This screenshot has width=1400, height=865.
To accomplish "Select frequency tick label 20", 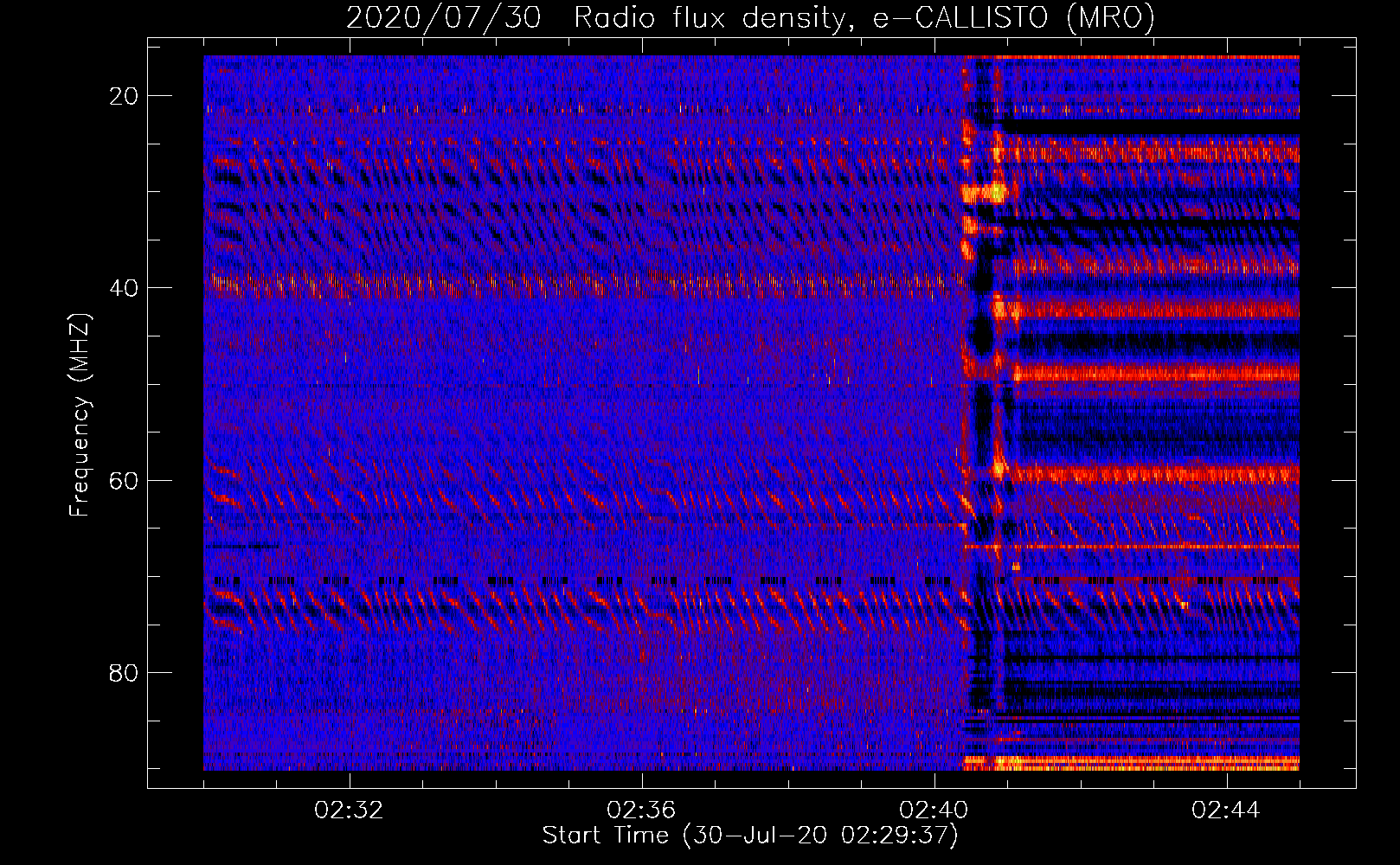I will click(x=124, y=96).
